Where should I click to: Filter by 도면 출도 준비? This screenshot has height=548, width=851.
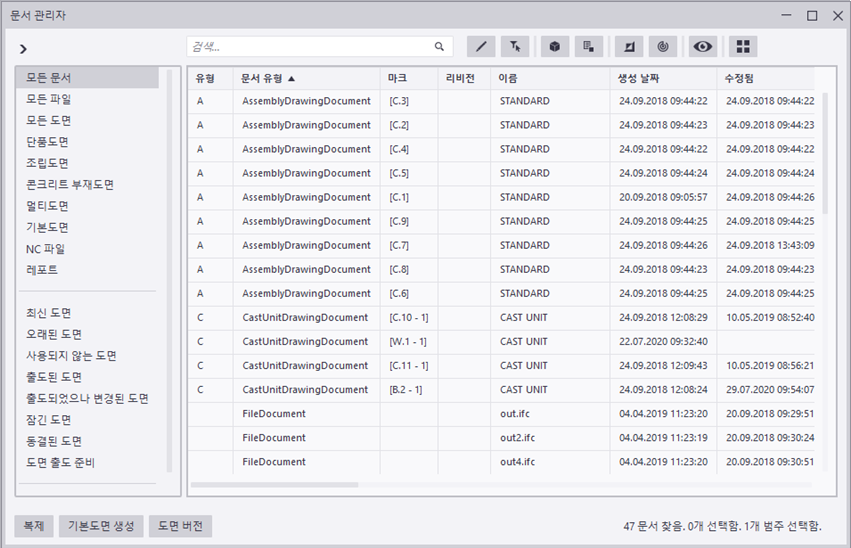(x=87, y=462)
